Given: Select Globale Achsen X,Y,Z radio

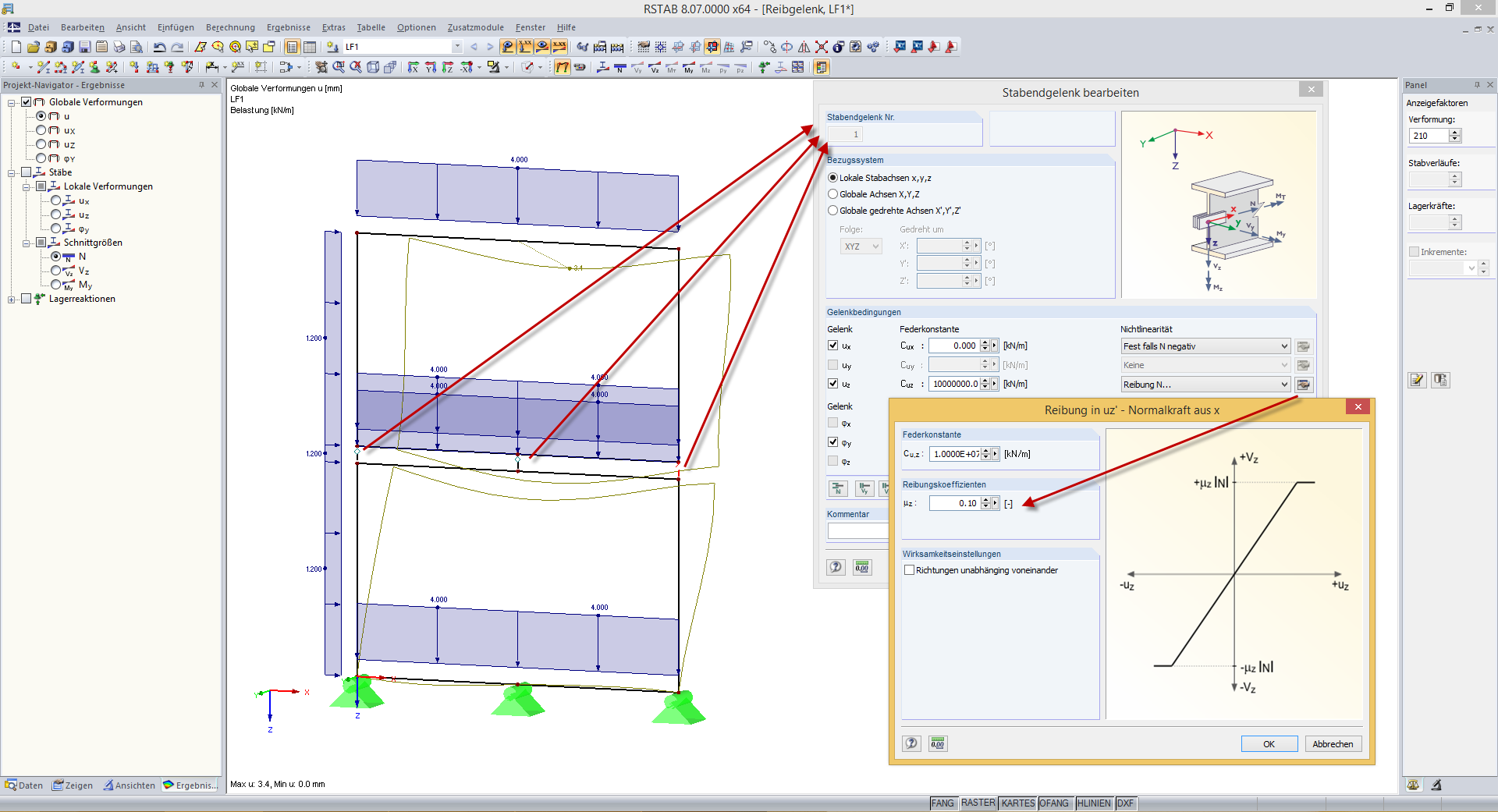Looking at the screenshot, I should (833, 194).
